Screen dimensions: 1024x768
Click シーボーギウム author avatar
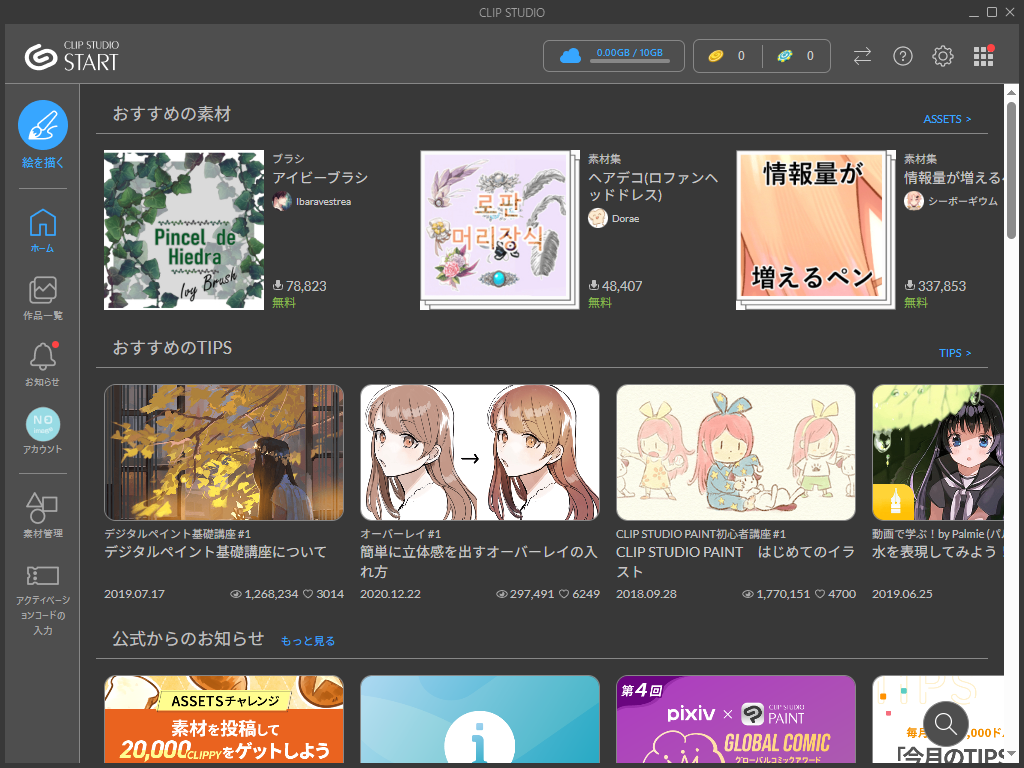point(914,201)
